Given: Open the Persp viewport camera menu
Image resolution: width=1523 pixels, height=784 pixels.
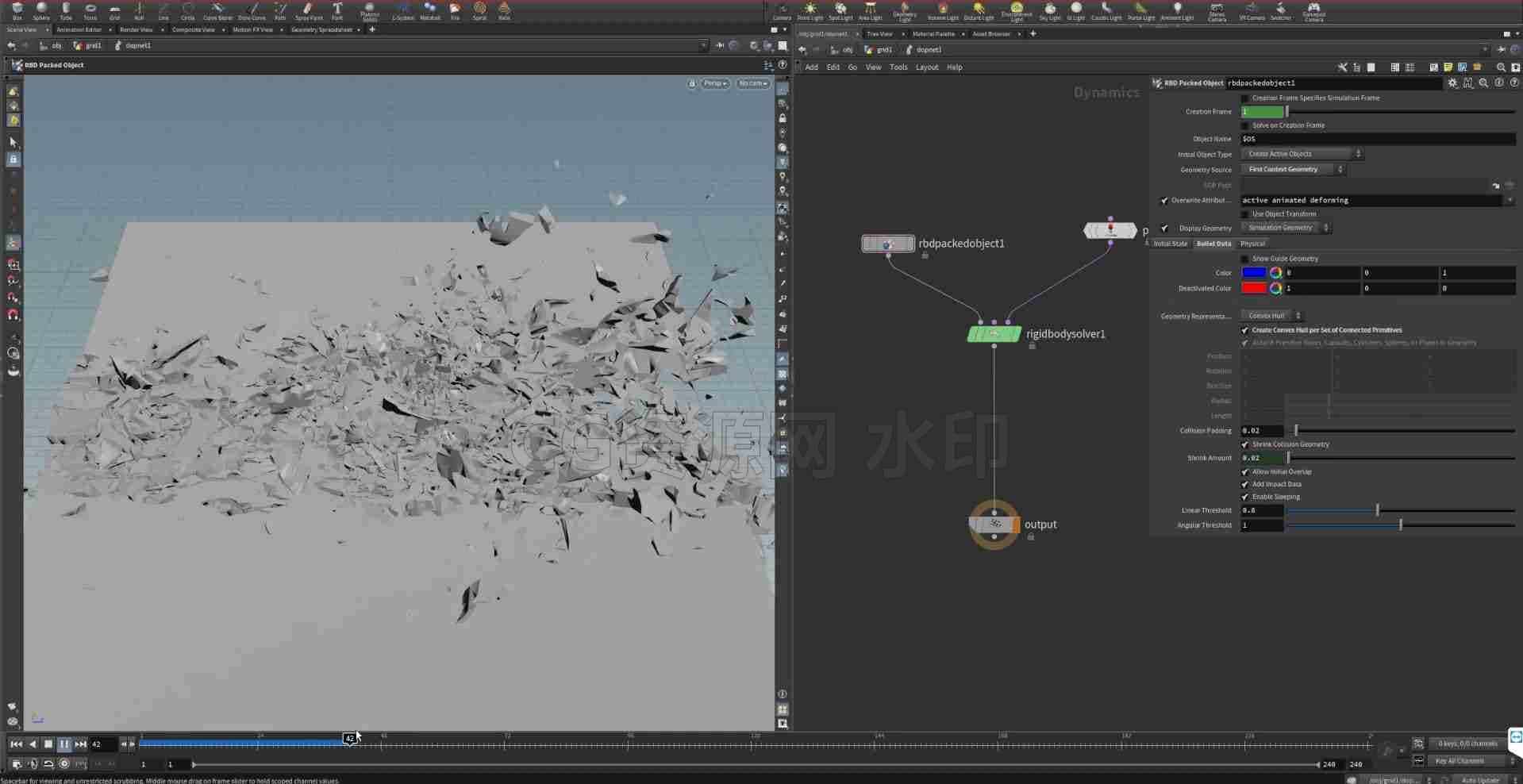Looking at the screenshot, I should (714, 83).
